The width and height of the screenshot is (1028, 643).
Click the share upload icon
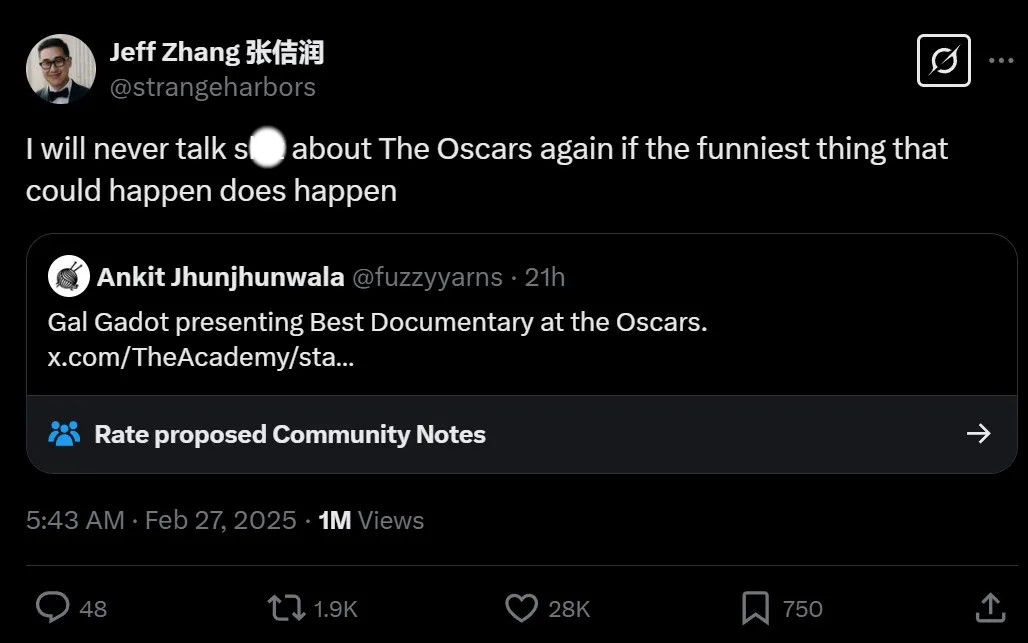pos(989,607)
